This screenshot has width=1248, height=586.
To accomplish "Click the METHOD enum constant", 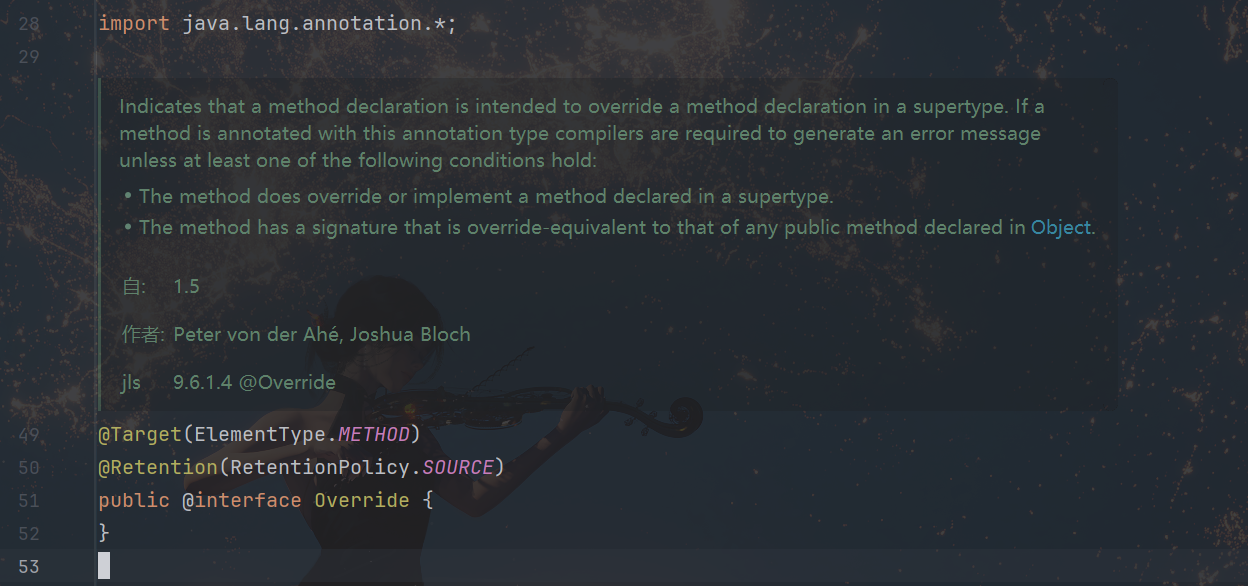I will pyautogui.click(x=373, y=435).
